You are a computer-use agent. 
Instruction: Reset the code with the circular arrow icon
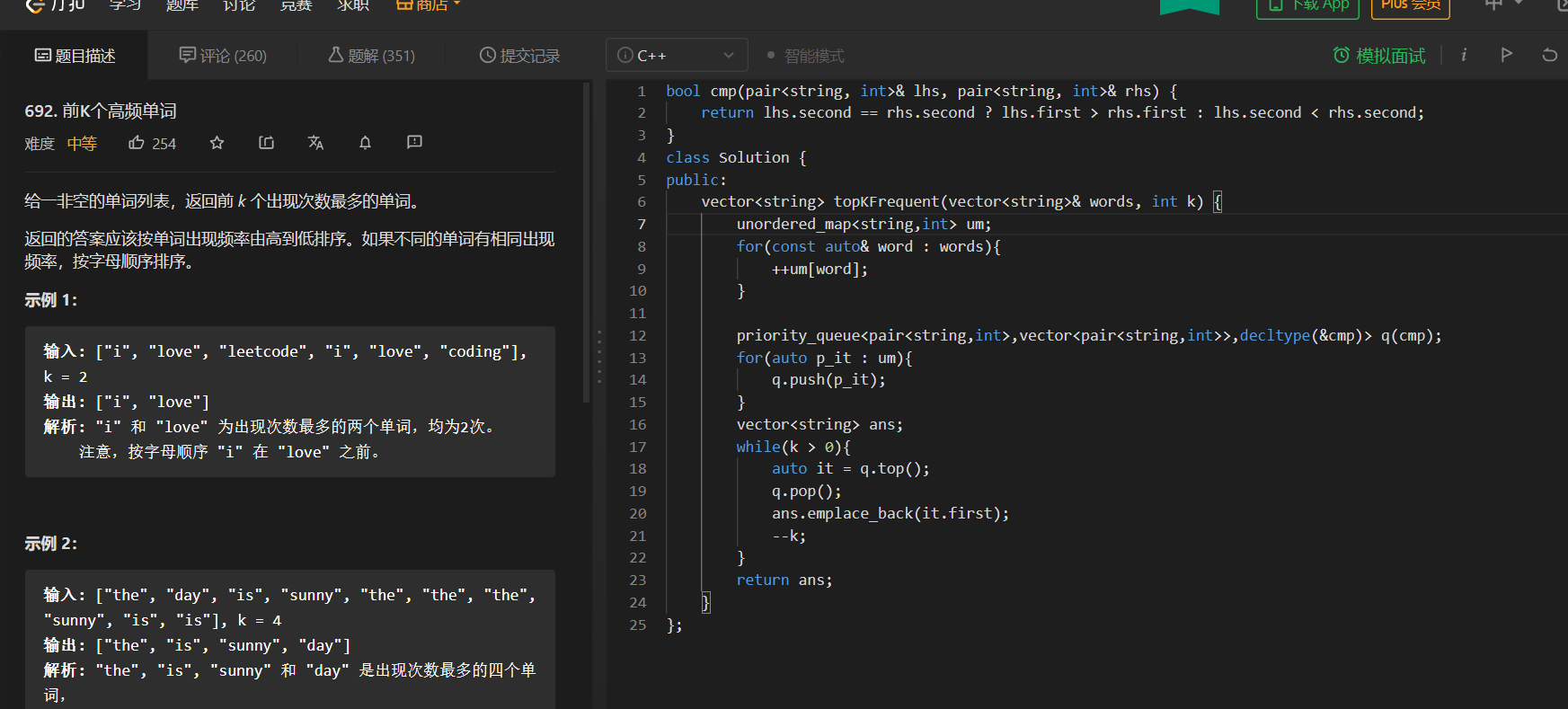click(x=1549, y=55)
